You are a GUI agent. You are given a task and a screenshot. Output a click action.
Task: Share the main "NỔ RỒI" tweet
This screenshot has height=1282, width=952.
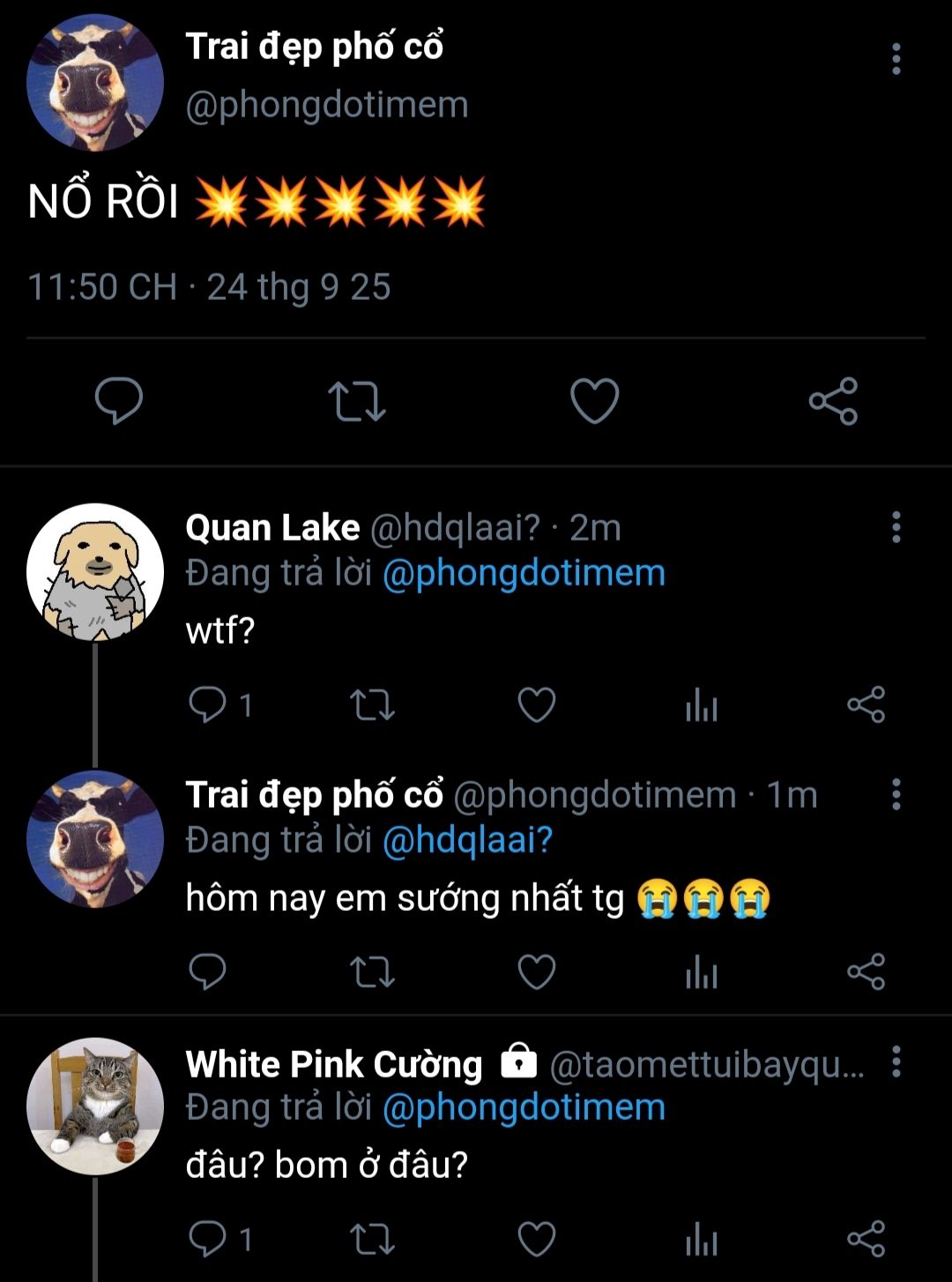[833, 401]
